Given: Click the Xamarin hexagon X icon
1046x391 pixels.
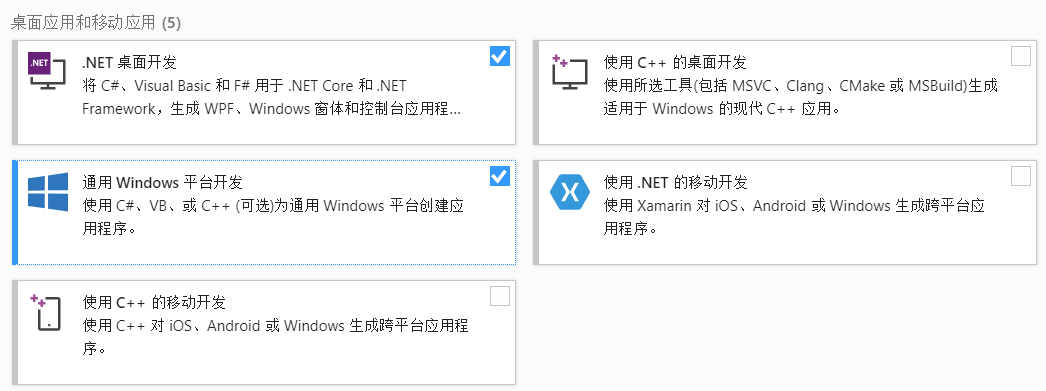Looking at the screenshot, I should click(x=570, y=191).
